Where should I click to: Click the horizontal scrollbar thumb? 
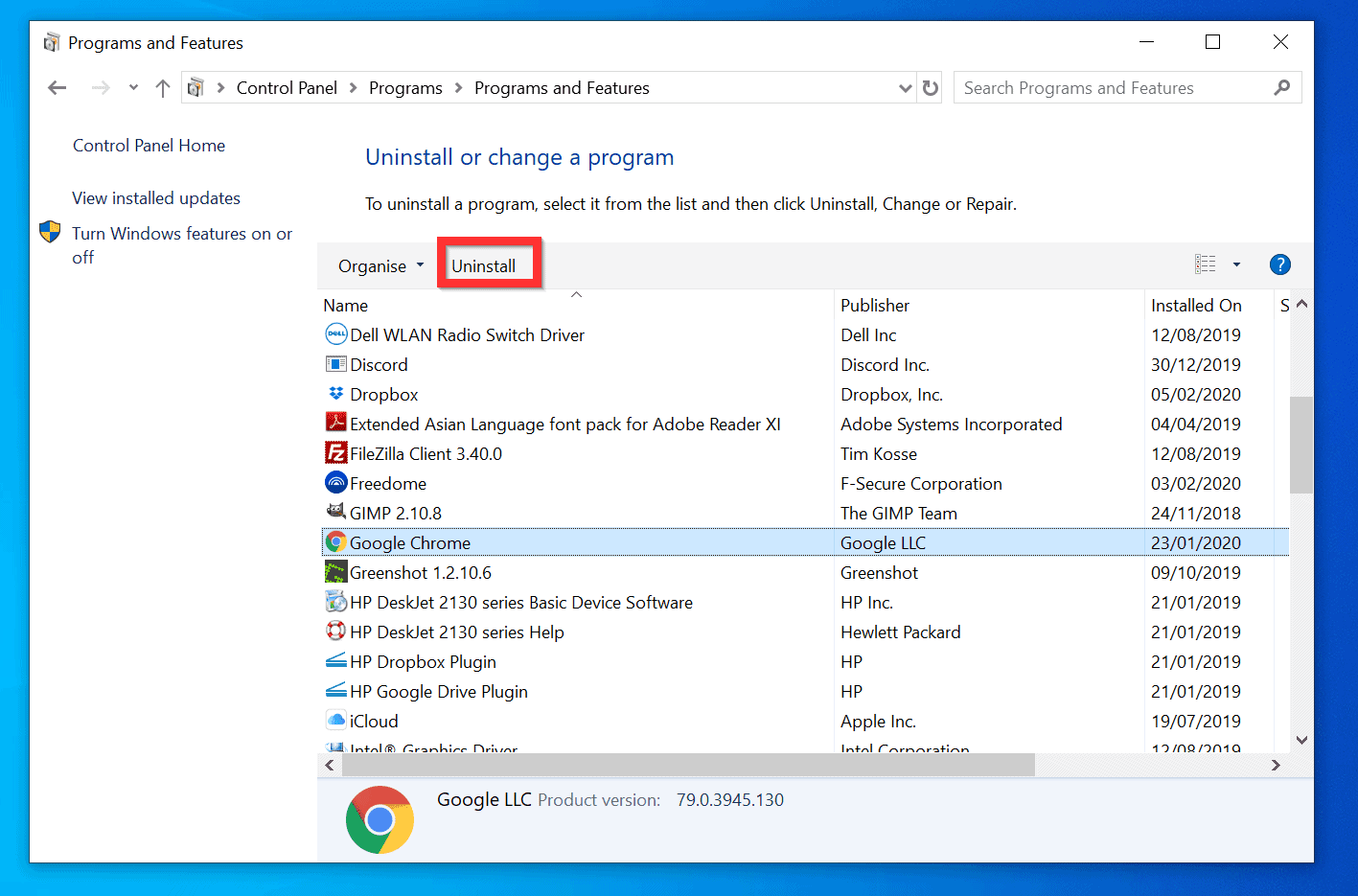click(x=688, y=765)
